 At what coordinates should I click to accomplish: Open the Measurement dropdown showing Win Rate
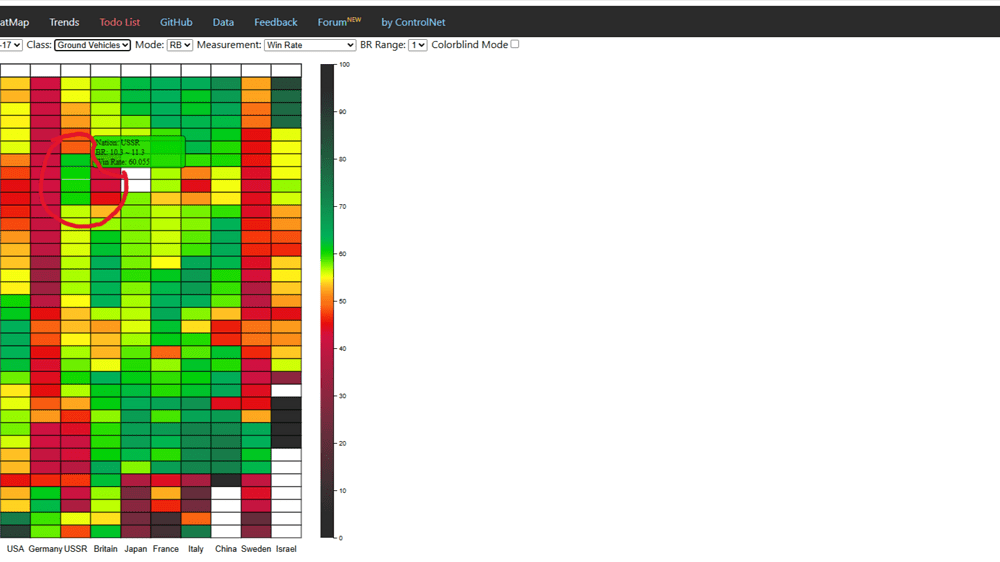coord(309,45)
